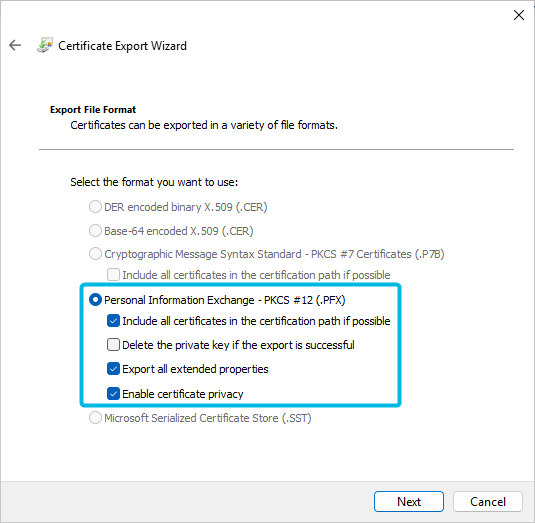This screenshot has height=523, width=535.
Task: Select DER encoded binary X.509 (.CER) option
Action: 95,207
